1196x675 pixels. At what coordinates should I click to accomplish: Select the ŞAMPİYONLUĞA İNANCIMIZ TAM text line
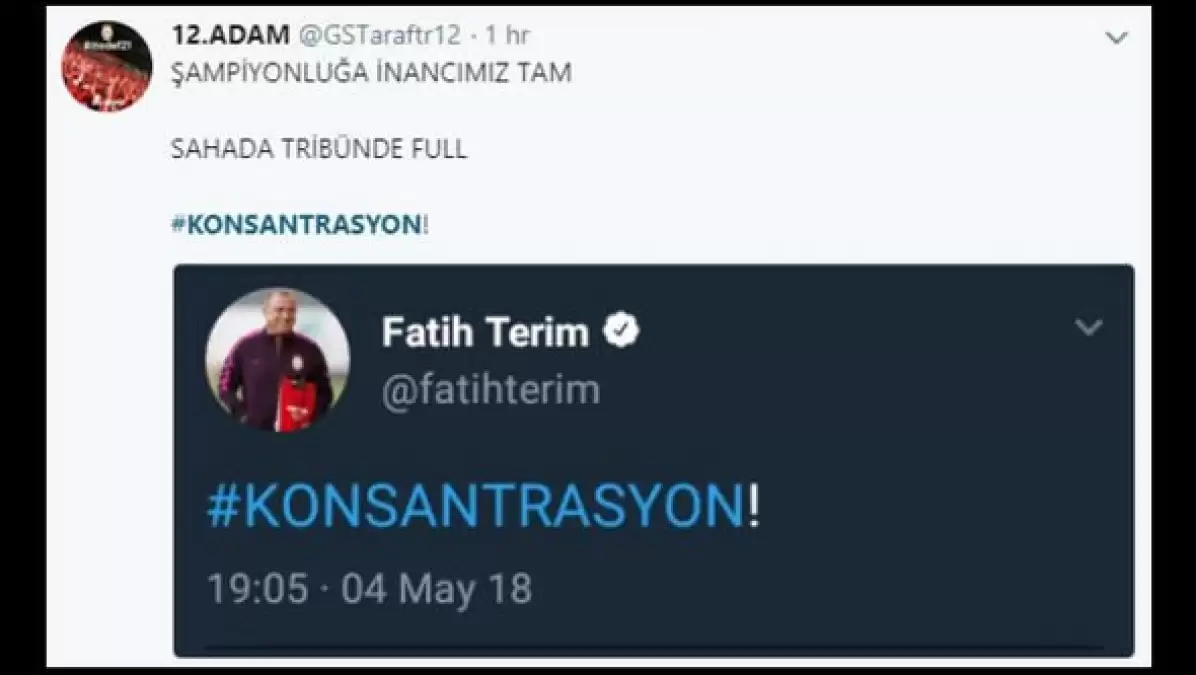point(371,72)
